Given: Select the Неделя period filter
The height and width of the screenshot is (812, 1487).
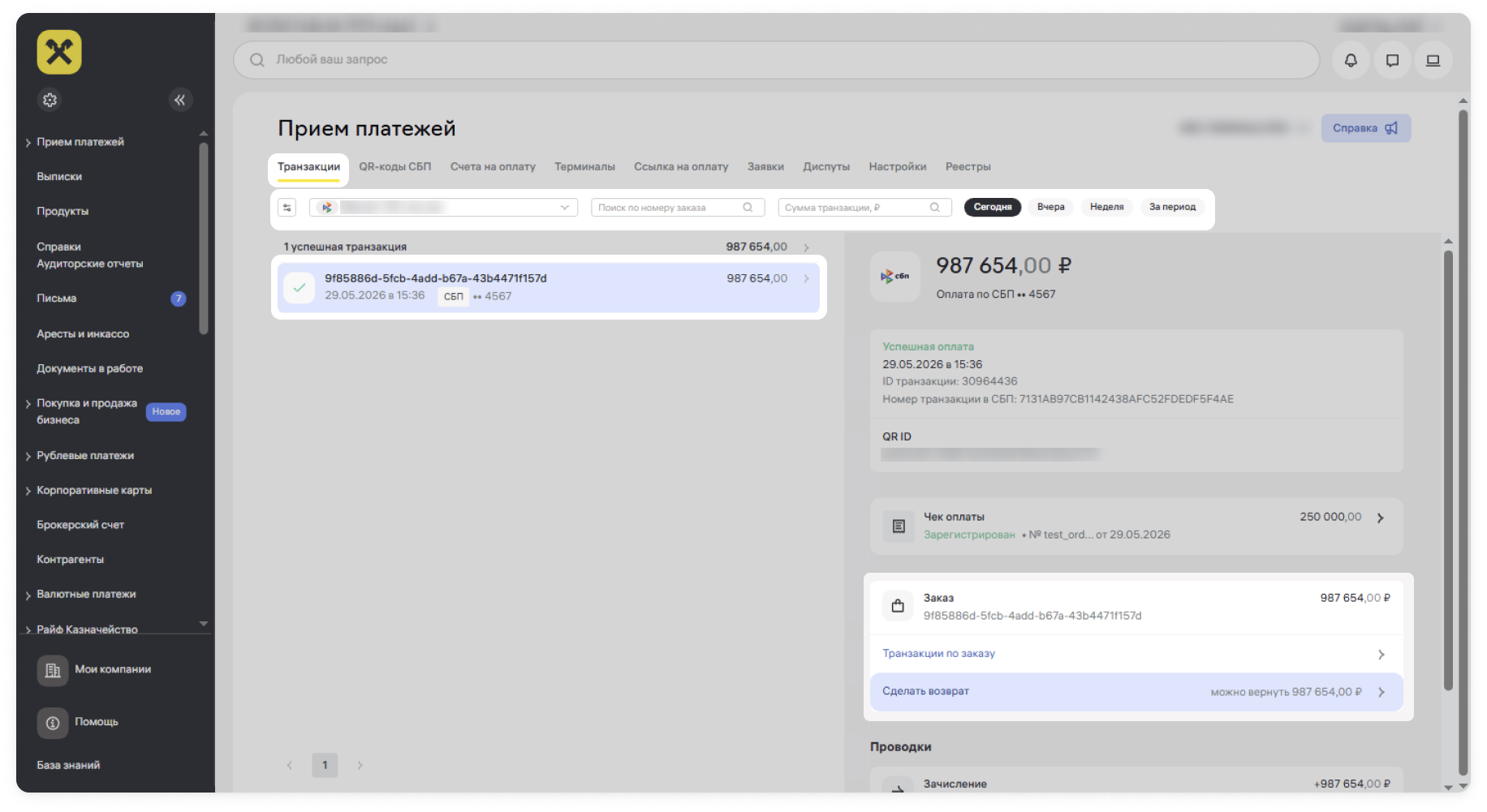Looking at the screenshot, I should coord(1106,207).
